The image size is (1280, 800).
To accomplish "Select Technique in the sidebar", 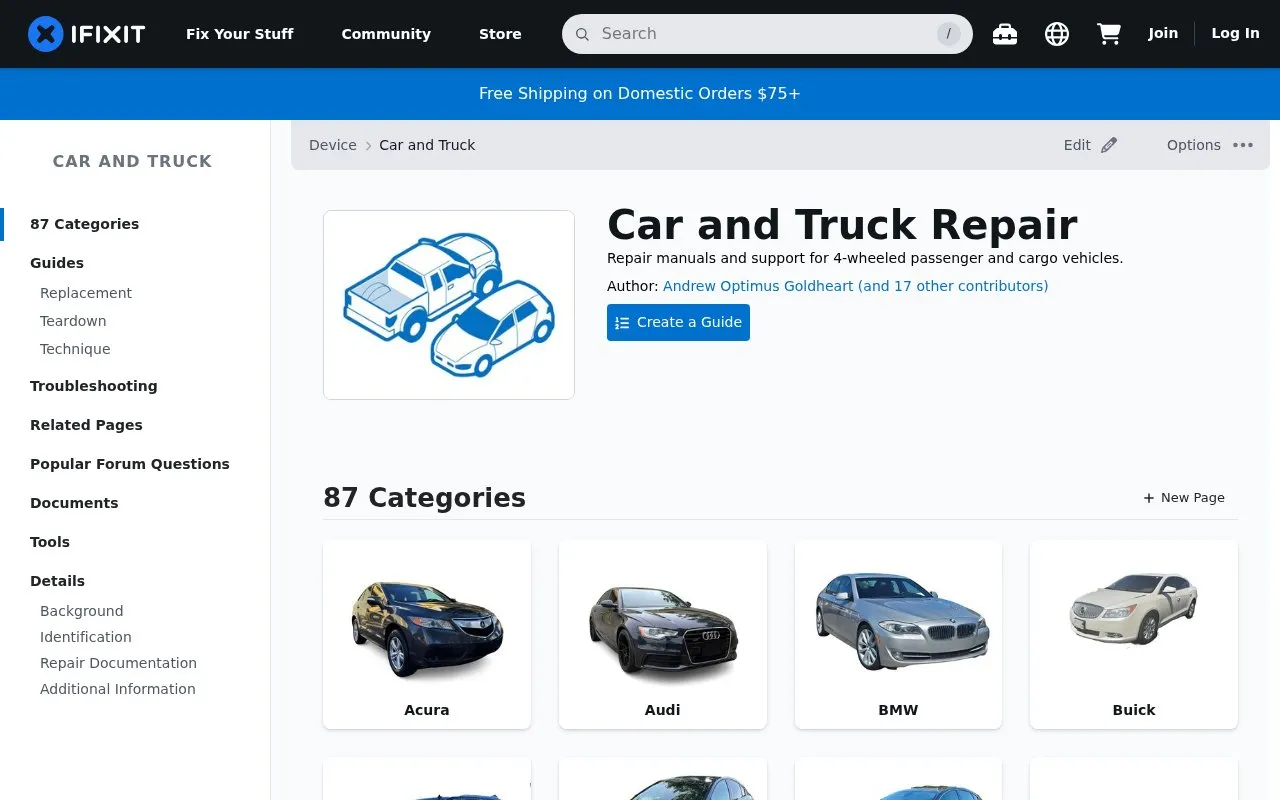I will point(75,349).
